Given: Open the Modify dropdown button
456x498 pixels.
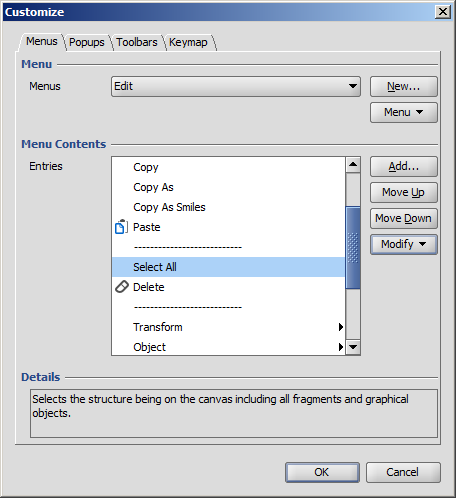Looking at the screenshot, I should pos(404,244).
